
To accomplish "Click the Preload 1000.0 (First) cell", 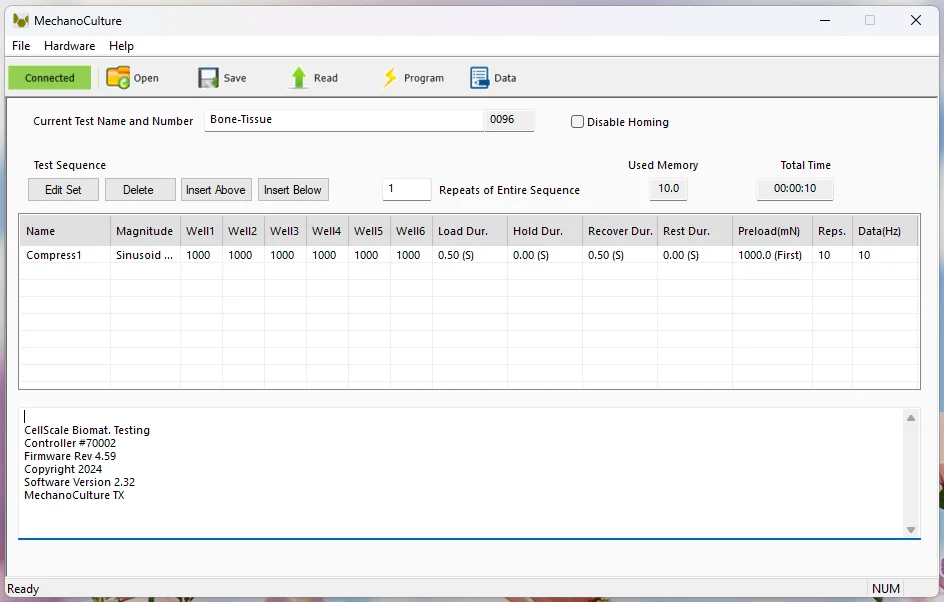I will (772, 255).
